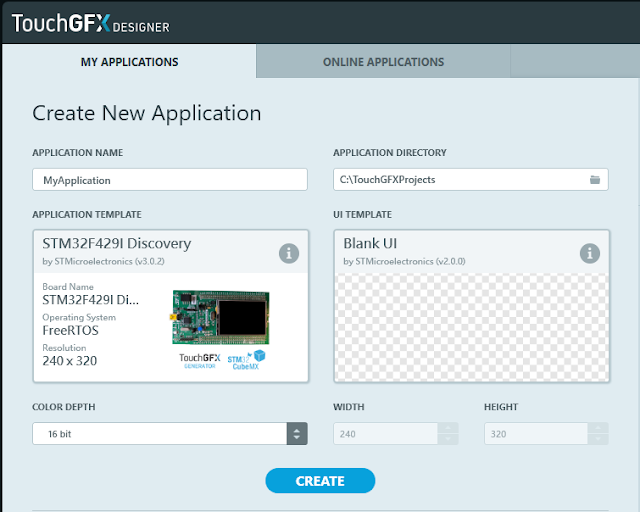Click the Blank UI template title
Image resolution: width=640 pixels, height=512 pixels.
[x=370, y=243]
